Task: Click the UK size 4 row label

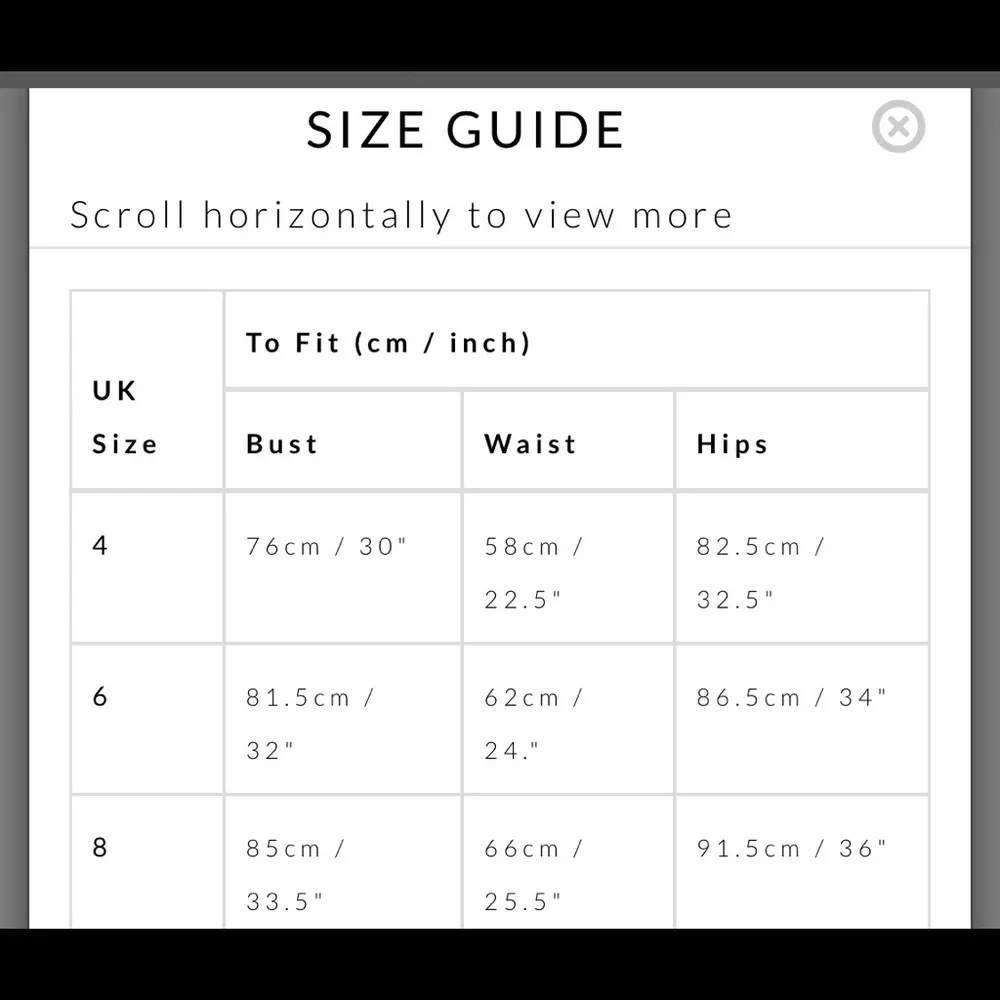Action: click(100, 546)
